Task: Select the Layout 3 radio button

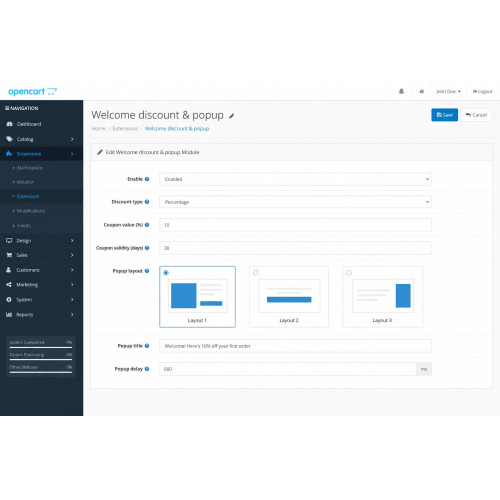Action: pyautogui.click(x=349, y=273)
